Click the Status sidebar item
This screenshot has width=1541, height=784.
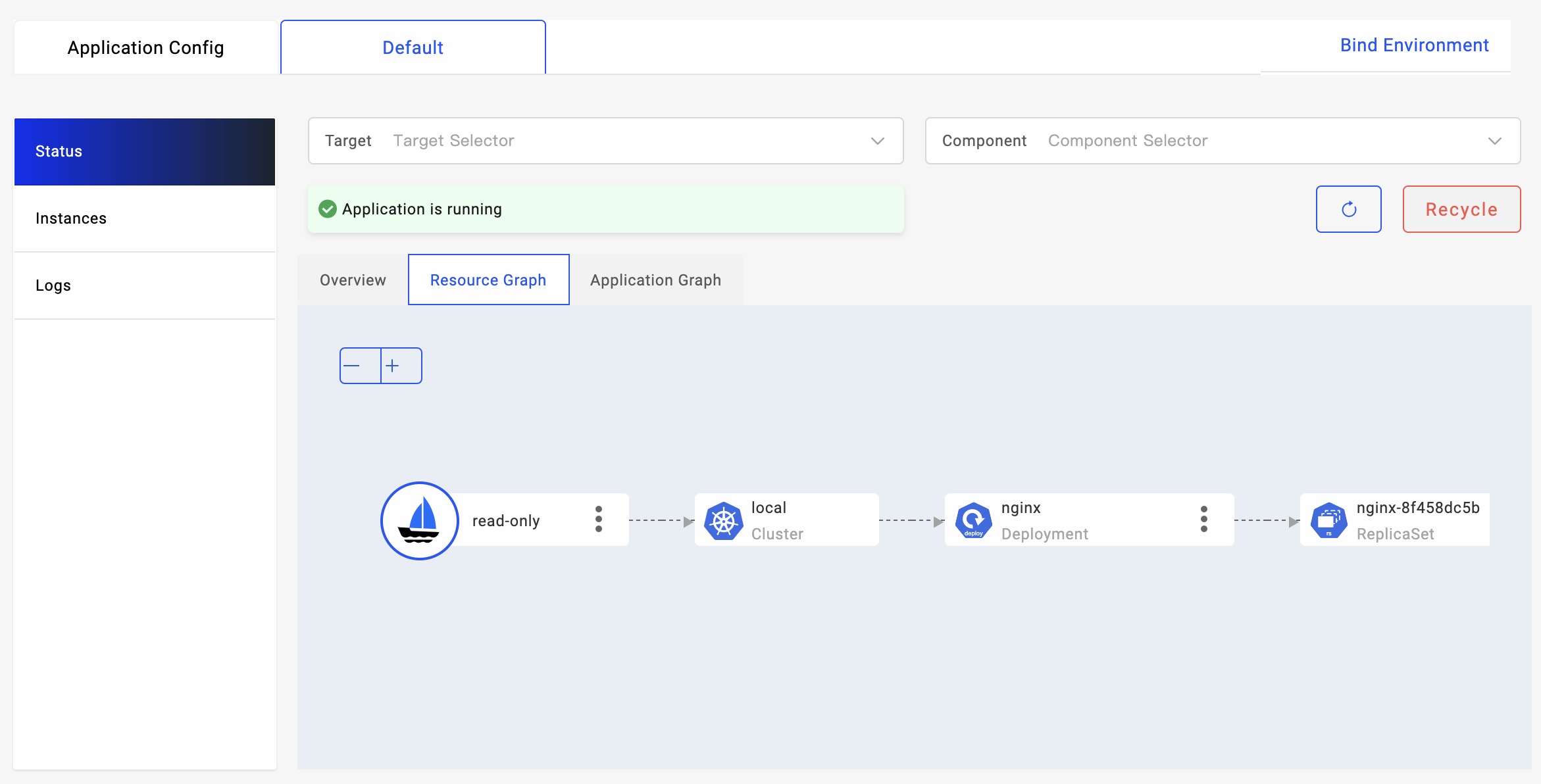145,151
